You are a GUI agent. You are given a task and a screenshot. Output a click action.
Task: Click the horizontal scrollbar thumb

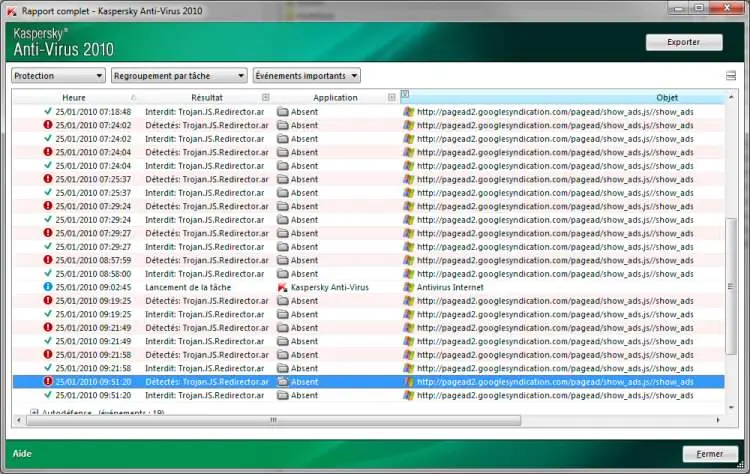[274, 420]
